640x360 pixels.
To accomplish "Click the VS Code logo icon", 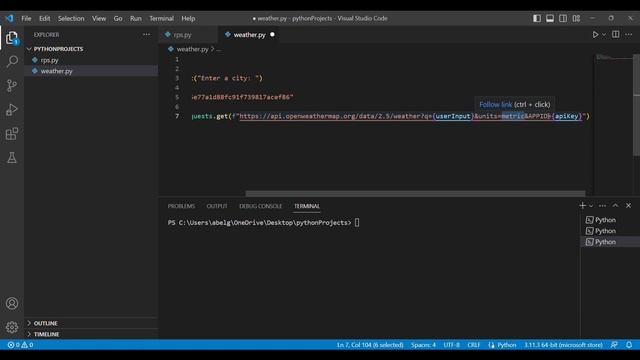I will (x=9, y=18).
